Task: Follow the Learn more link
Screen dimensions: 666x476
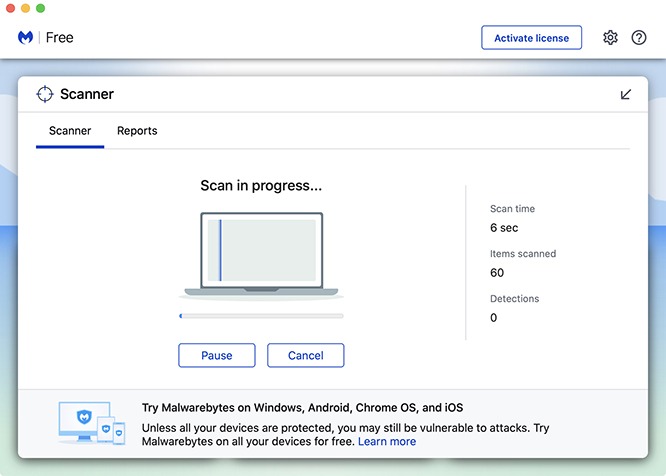Action: (387, 442)
